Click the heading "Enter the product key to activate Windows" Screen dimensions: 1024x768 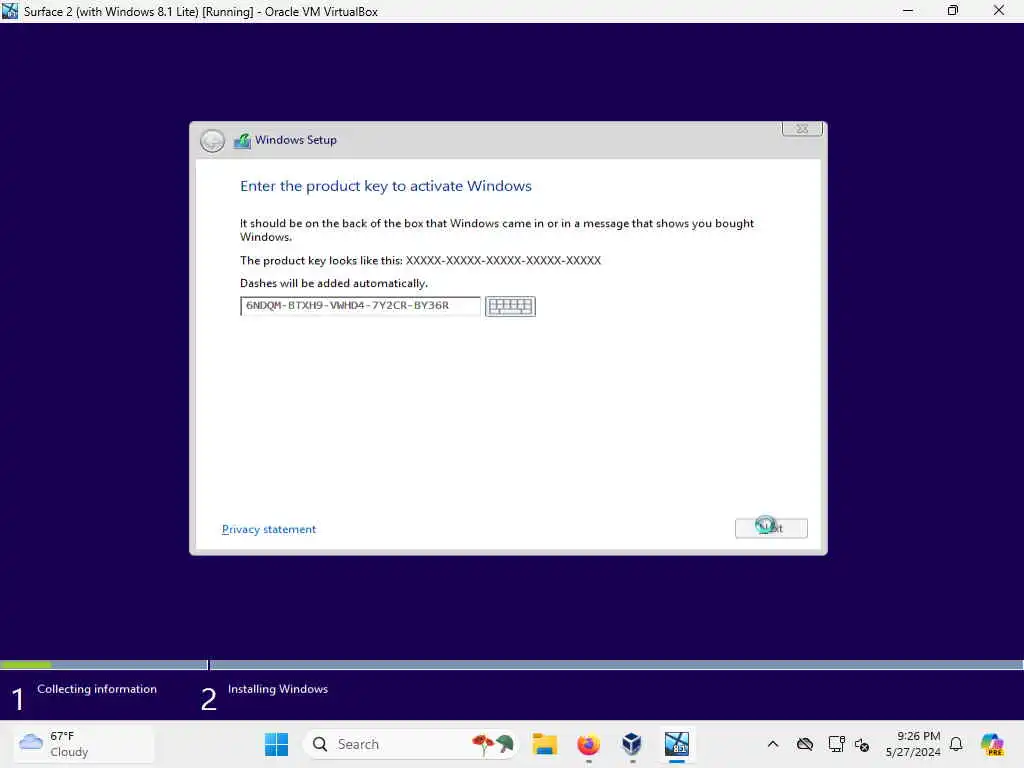(386, 186)
